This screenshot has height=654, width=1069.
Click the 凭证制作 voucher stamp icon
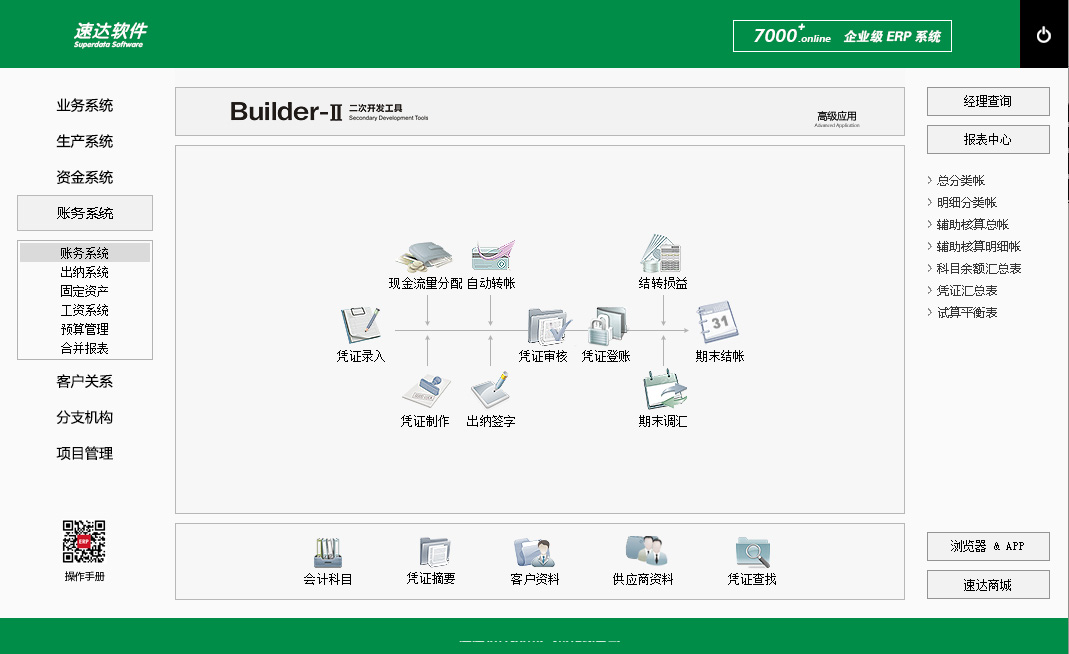point(425,391)
